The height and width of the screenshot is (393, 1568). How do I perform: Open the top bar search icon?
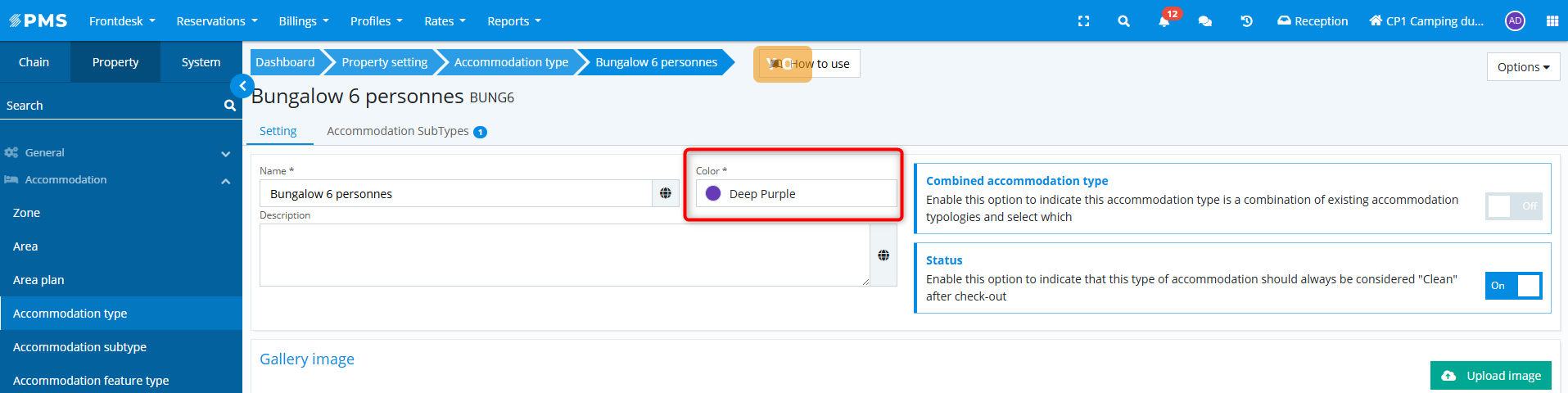coord(1123,21)
